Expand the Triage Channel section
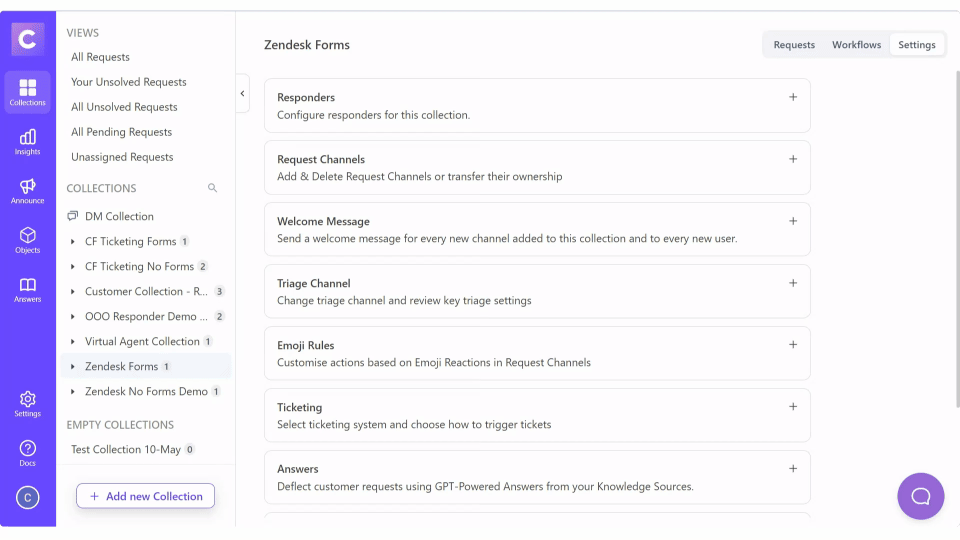Viewport: 960px width, 540px height. 793,283
